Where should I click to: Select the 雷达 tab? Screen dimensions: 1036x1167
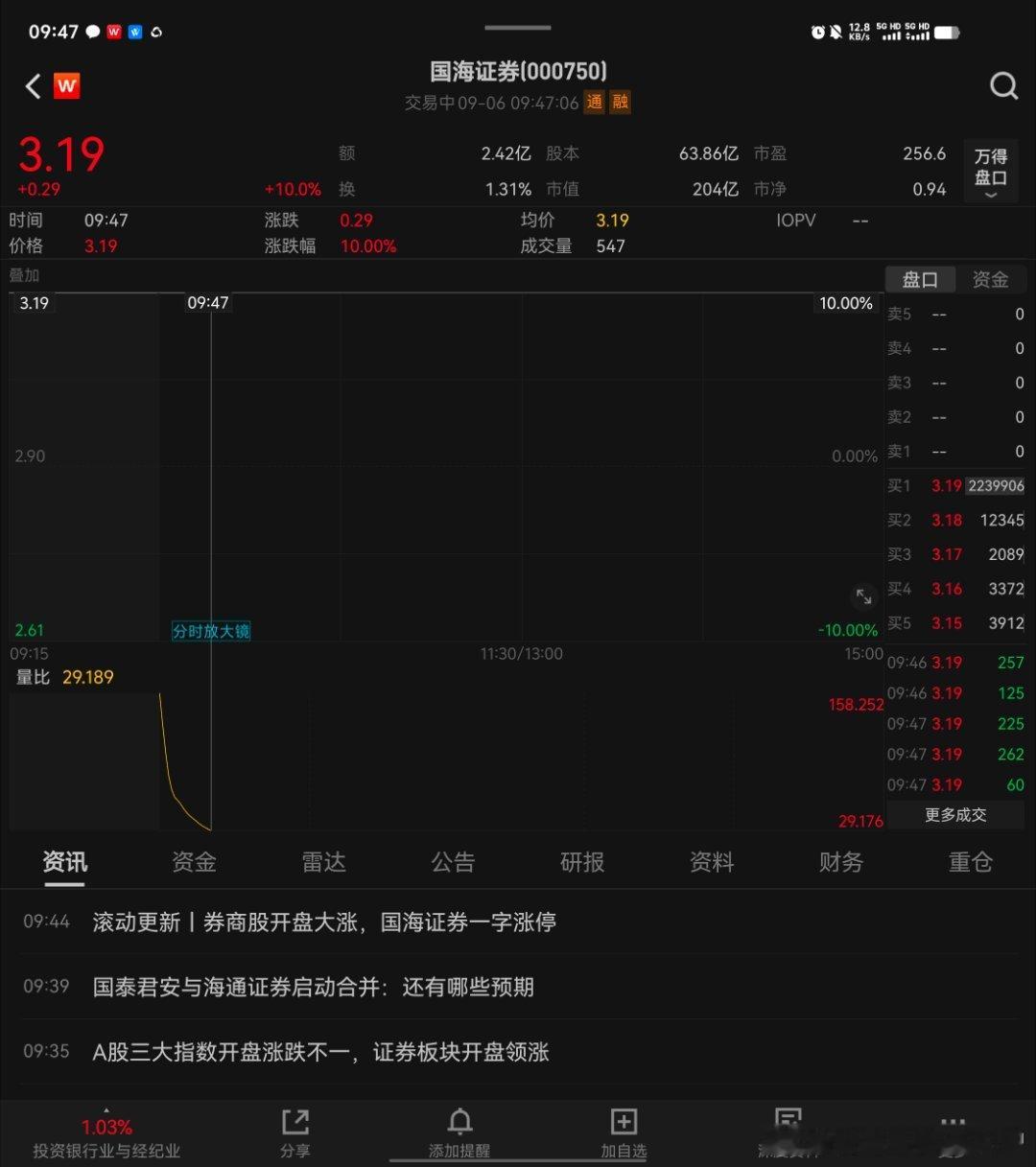tap(323, 862)
